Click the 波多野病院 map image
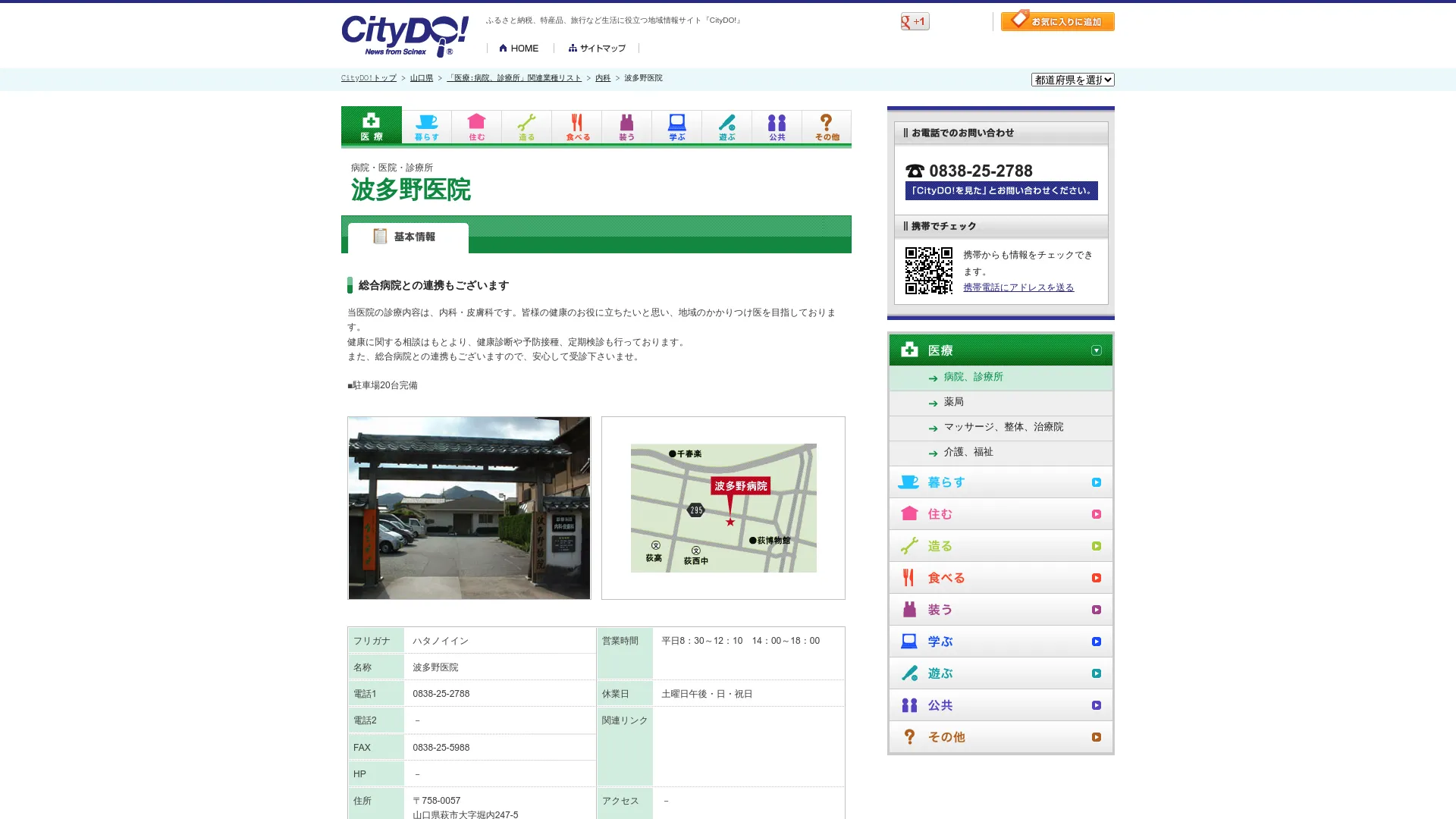The width and height of the screenshot is (1456, 819). click(x=723, y=508)
